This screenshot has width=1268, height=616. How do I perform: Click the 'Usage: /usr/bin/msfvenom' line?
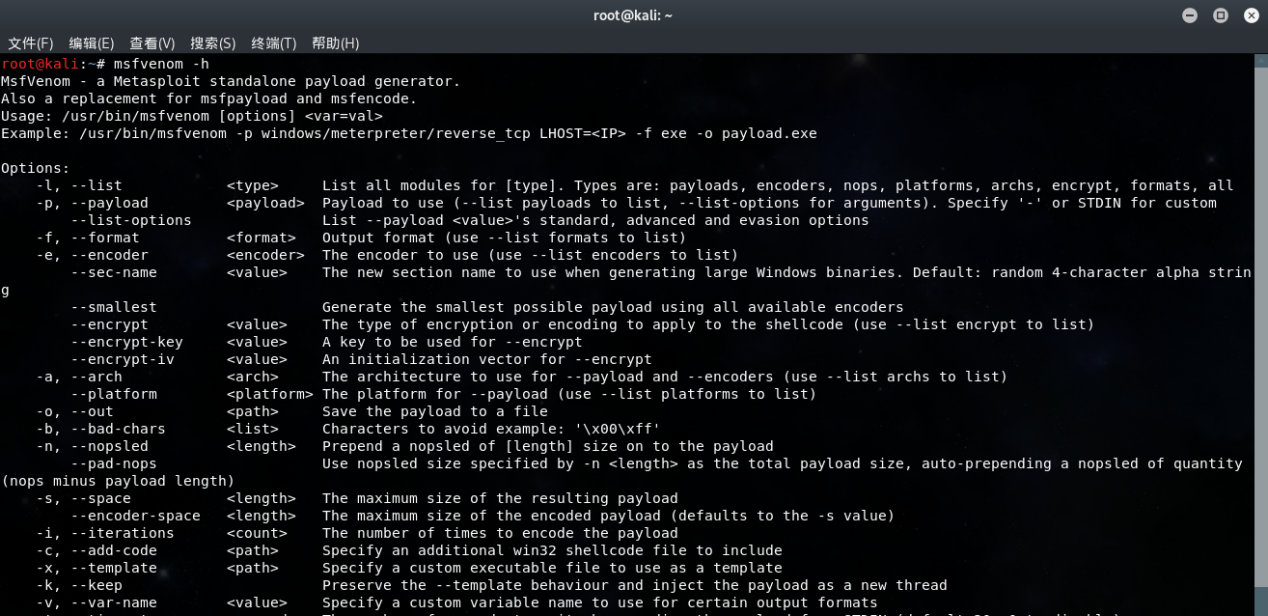tap(192, 116)
